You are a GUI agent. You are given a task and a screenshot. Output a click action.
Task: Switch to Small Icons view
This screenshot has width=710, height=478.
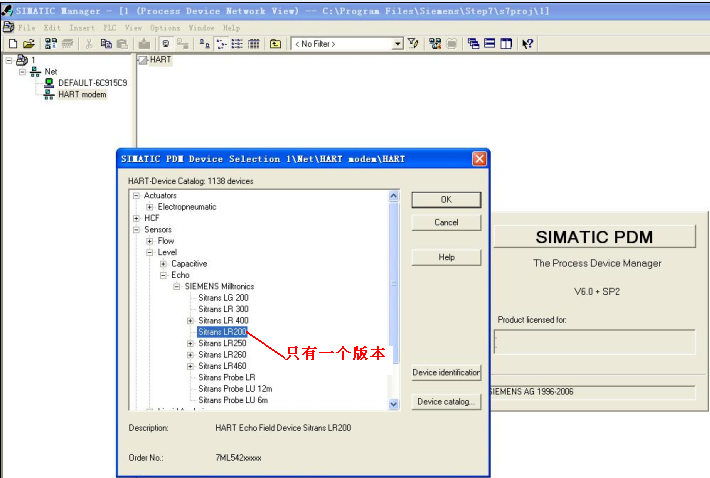[221, 43]
